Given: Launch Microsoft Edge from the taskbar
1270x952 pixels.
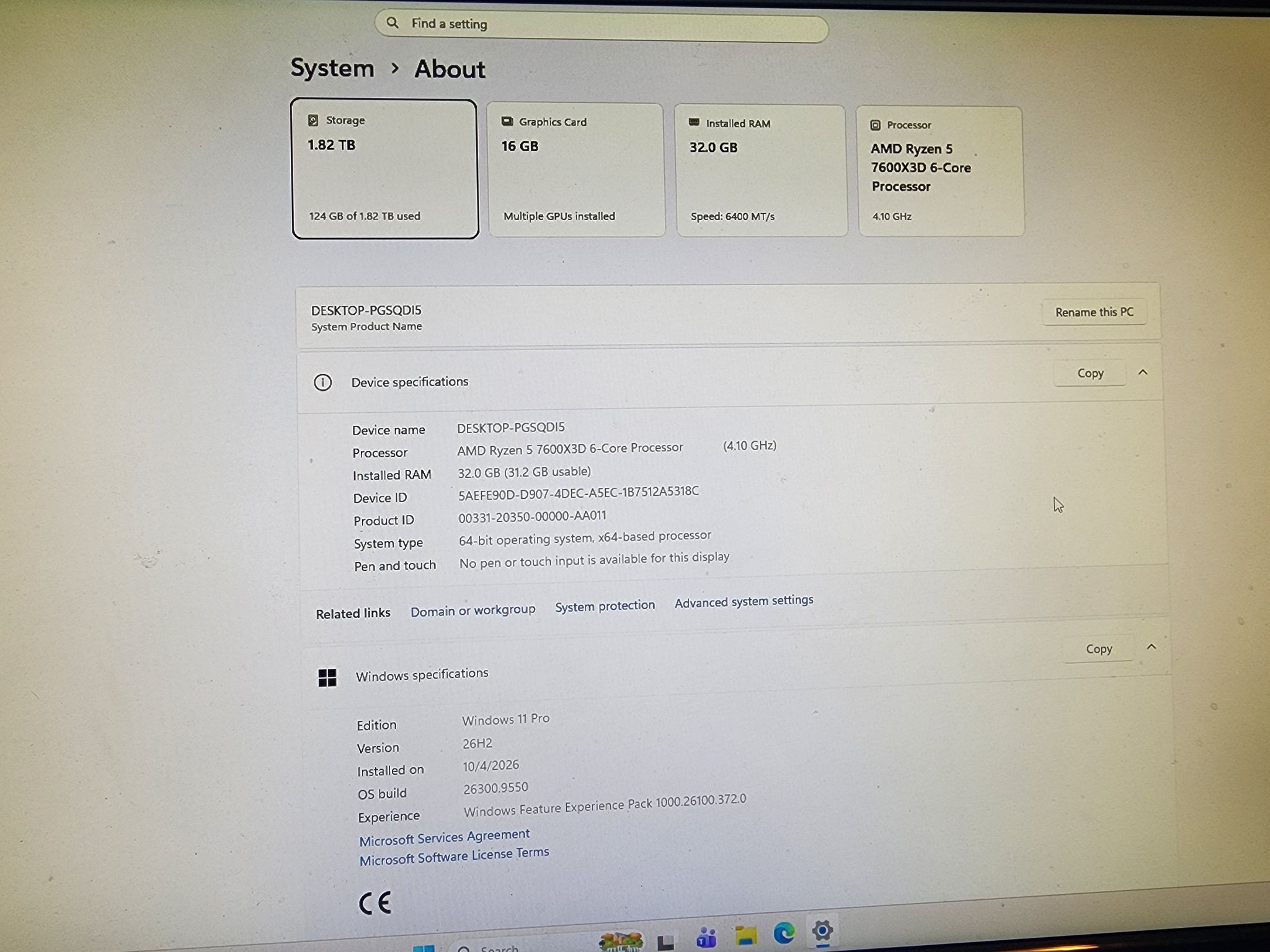Looking at the screenshot, I should coord(784,933).
